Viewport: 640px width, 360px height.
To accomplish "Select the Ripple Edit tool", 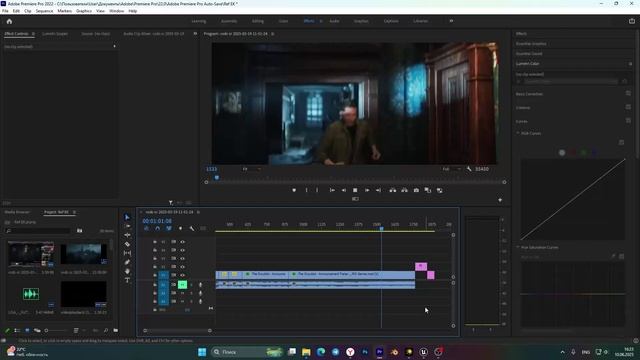I will pos(127,235).
